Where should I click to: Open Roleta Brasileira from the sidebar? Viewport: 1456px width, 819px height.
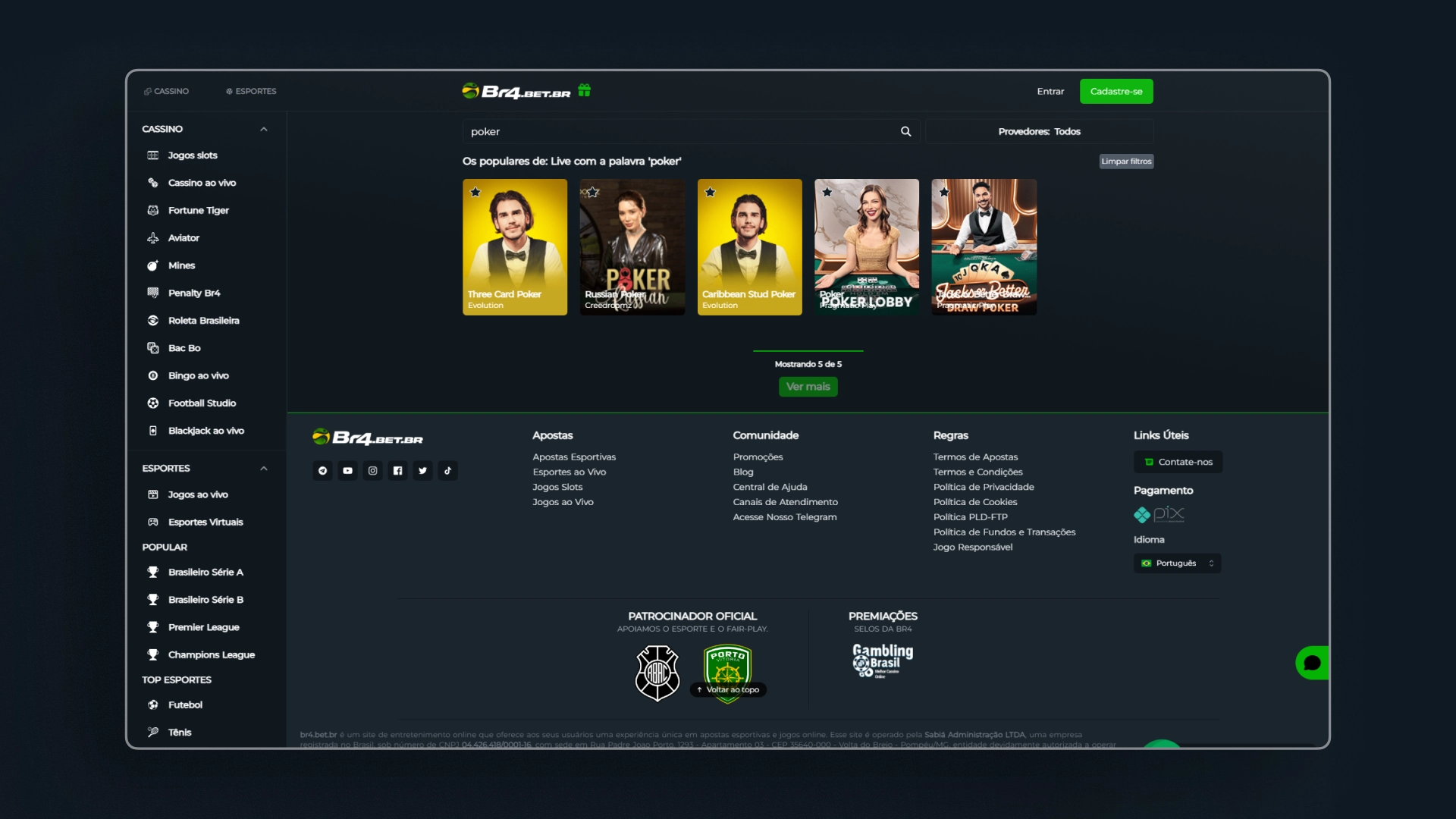[x=203, y=320]
